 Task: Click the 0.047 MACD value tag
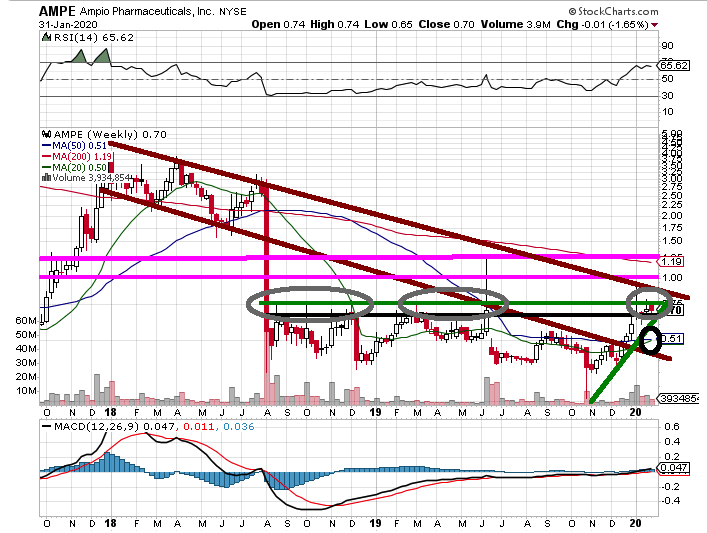tap(673, 468)
